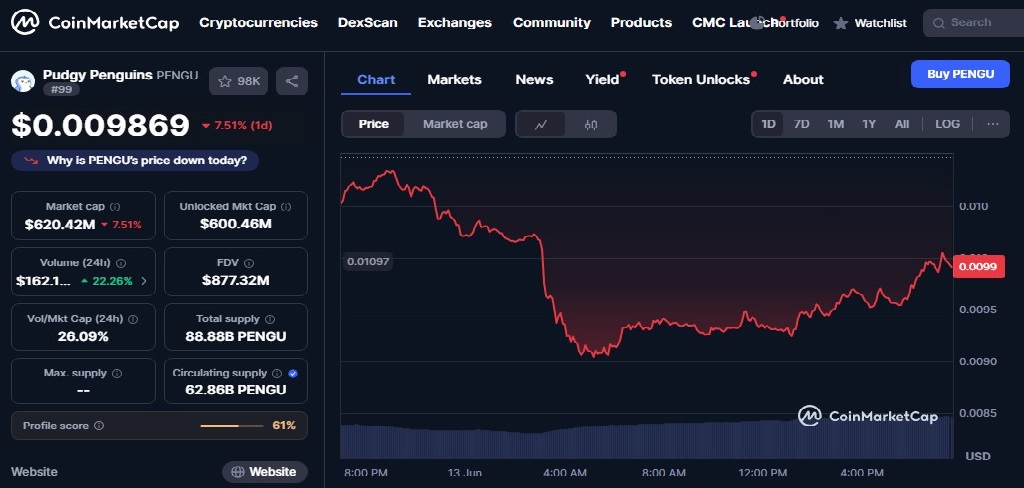Open the Products menu
The width and height of the screenshot is (1024, 488).
(x=641, y=23)
